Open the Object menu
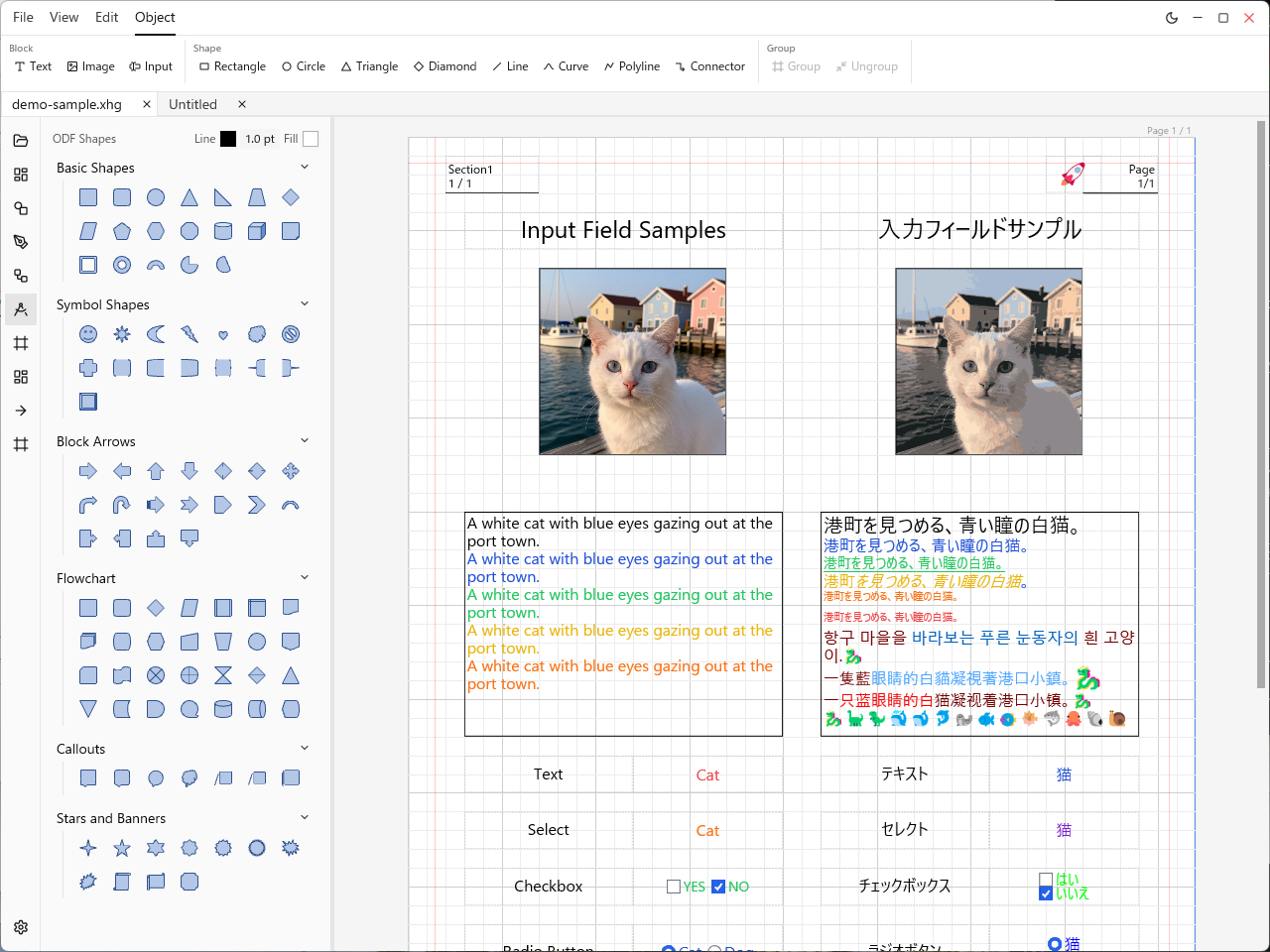Screen dimensions: 1270x952 [155, 17]
